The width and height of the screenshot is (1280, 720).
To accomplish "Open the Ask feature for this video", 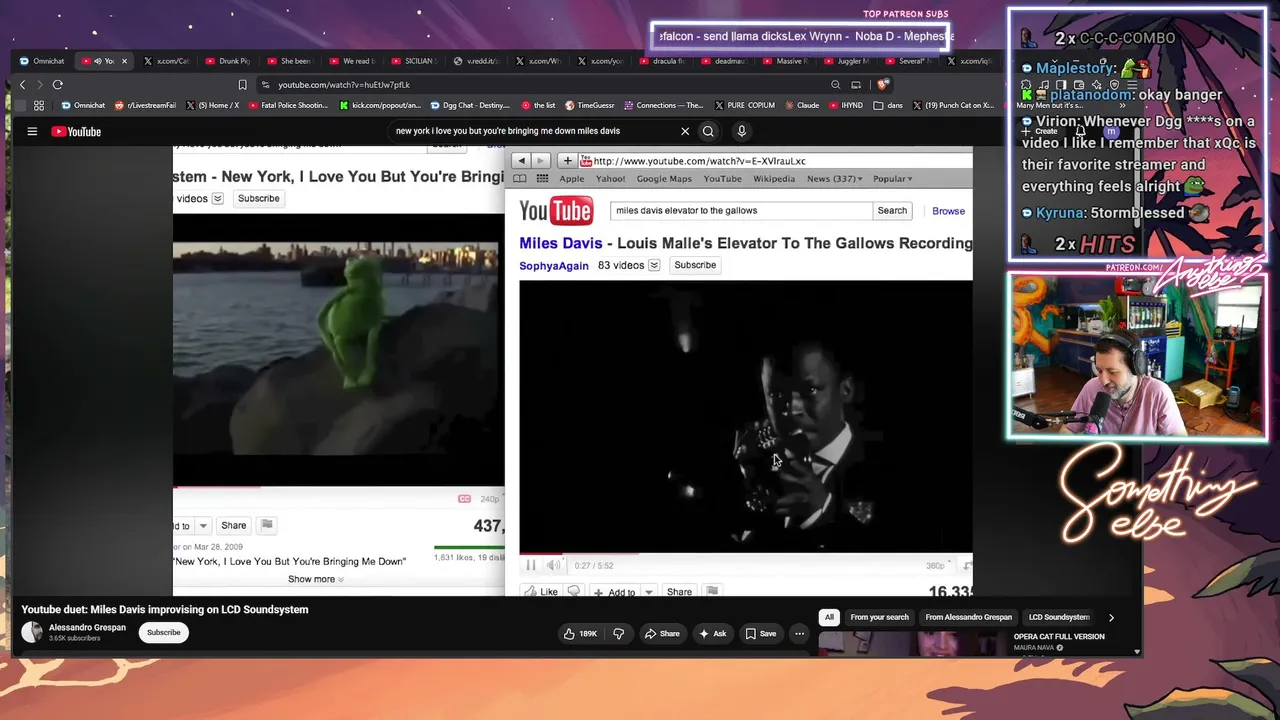I will coord(713,634).
